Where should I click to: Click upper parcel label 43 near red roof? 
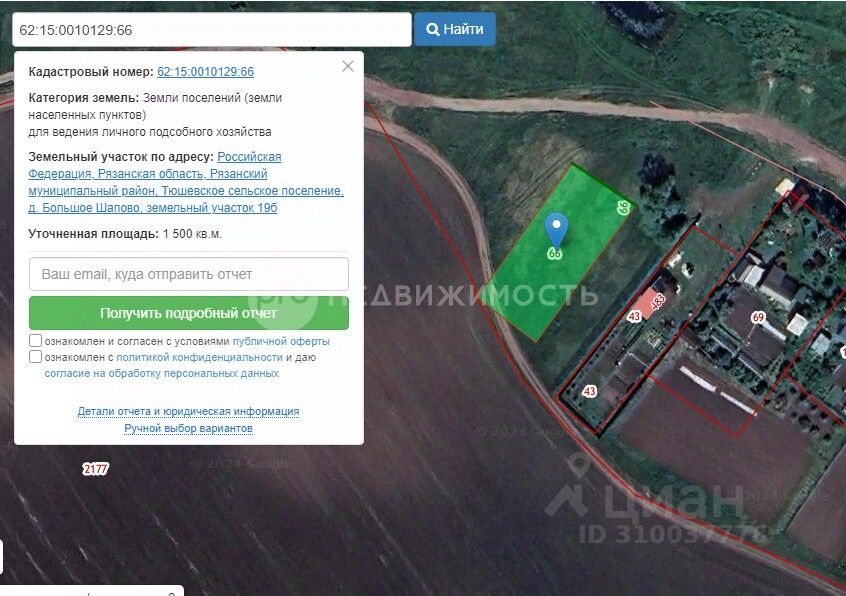click(x=634, y=316)
